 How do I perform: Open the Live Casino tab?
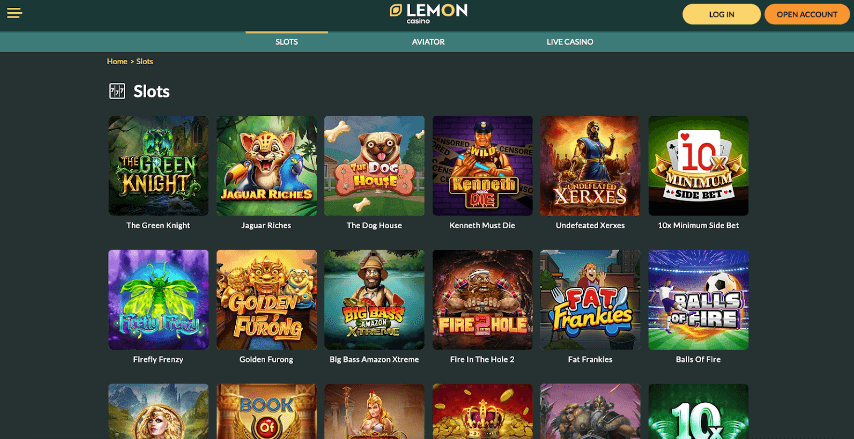tap(570, 42)
